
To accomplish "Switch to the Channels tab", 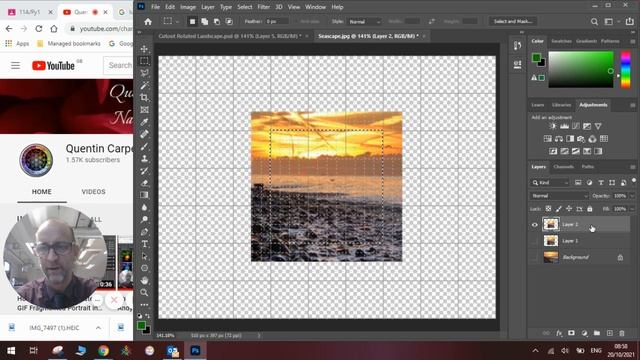I will click(564, 167).
